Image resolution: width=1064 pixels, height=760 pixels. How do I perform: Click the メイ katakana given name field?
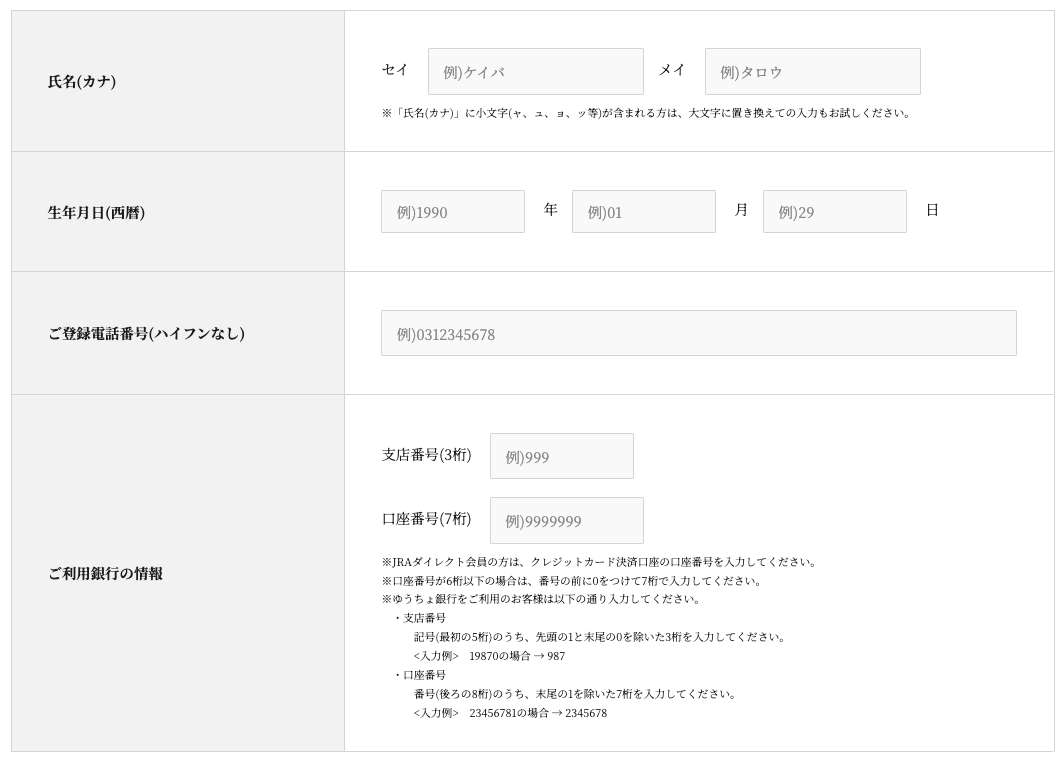click(812, 72)
